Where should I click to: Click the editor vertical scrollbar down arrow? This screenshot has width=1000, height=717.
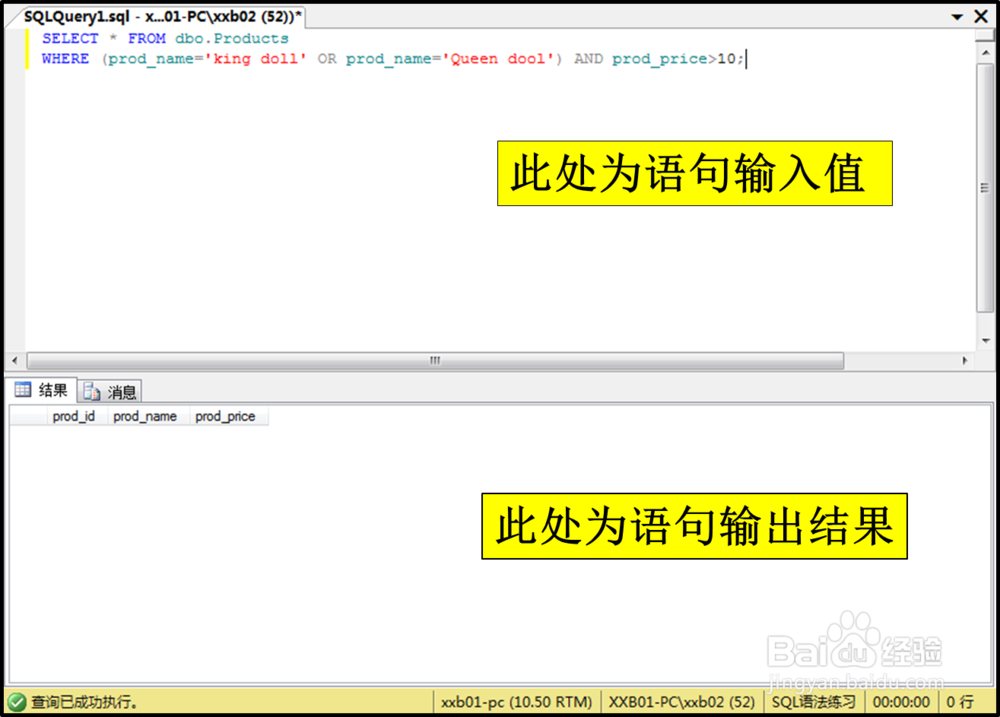tap(984, 340)
